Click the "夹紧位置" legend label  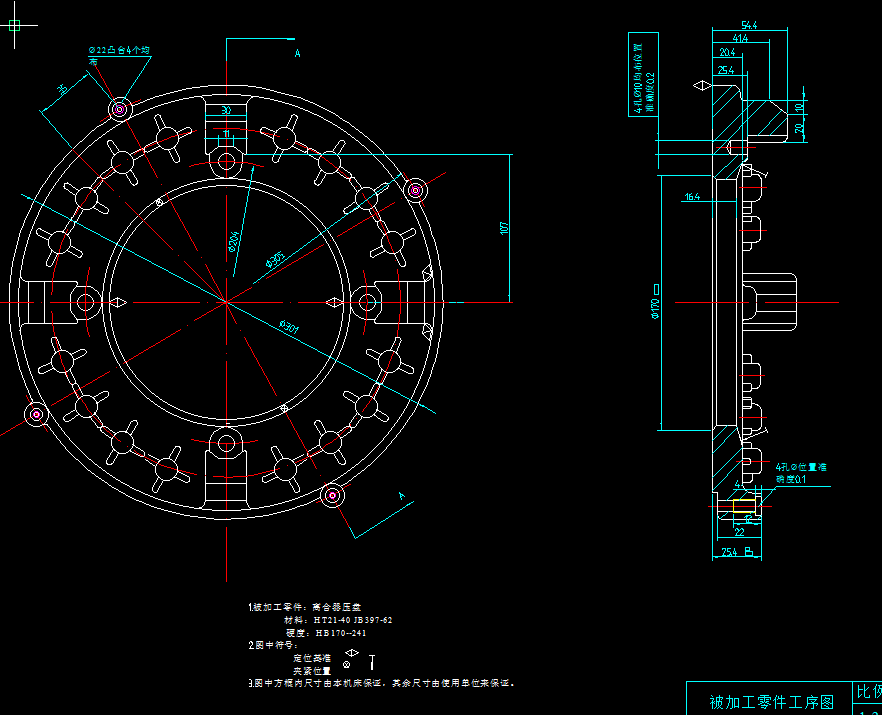[x=312, y=671]
